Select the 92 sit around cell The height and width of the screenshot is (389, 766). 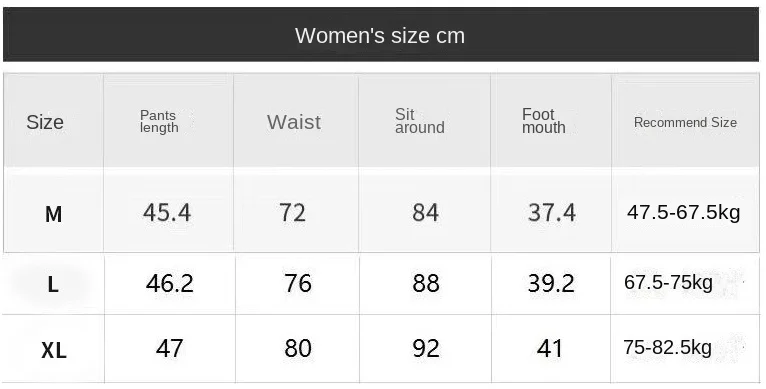click(426, 348)
